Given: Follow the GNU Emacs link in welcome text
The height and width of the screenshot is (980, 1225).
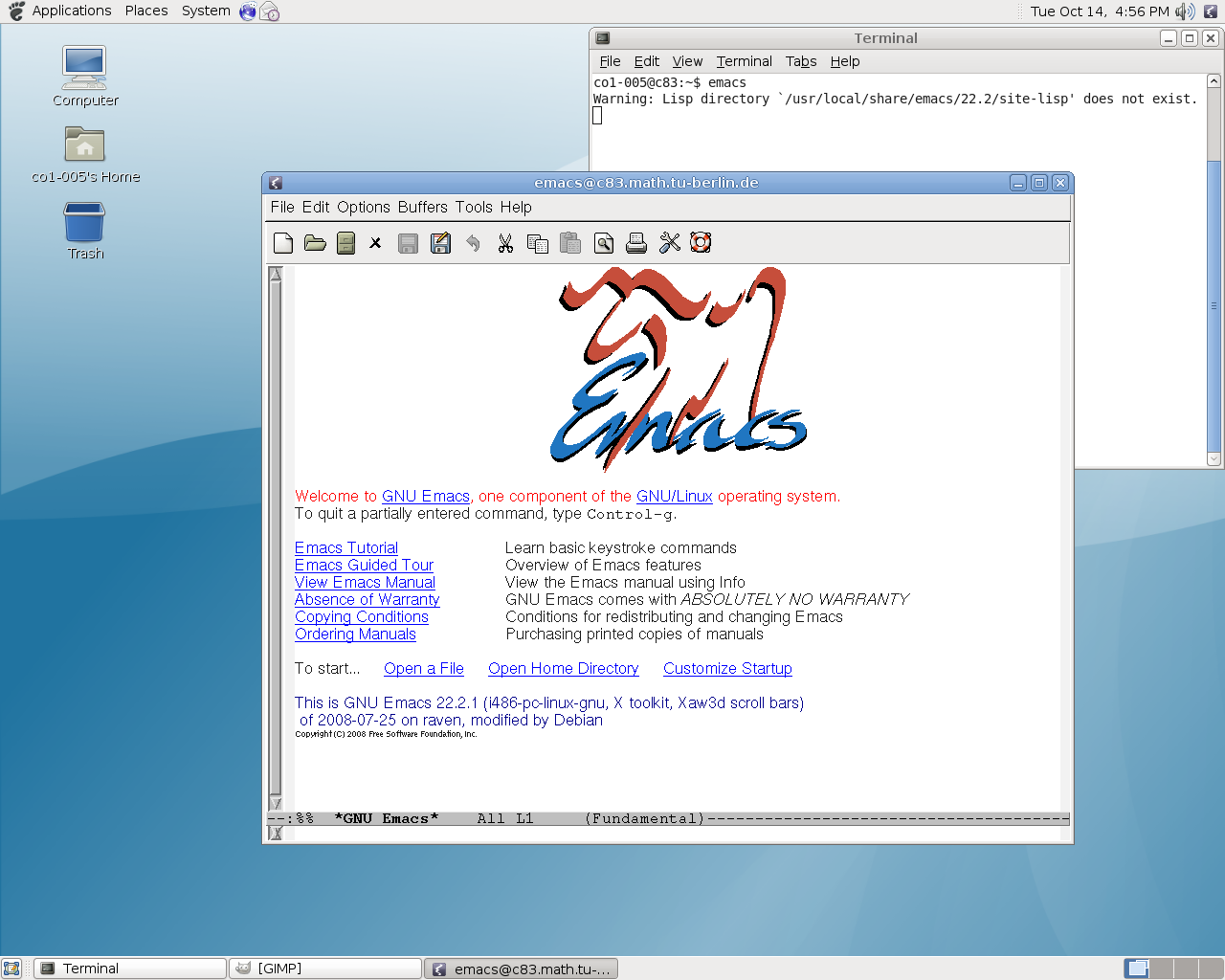Looking at the screenshot, I should pyautogui.click(x=426, y=497).
